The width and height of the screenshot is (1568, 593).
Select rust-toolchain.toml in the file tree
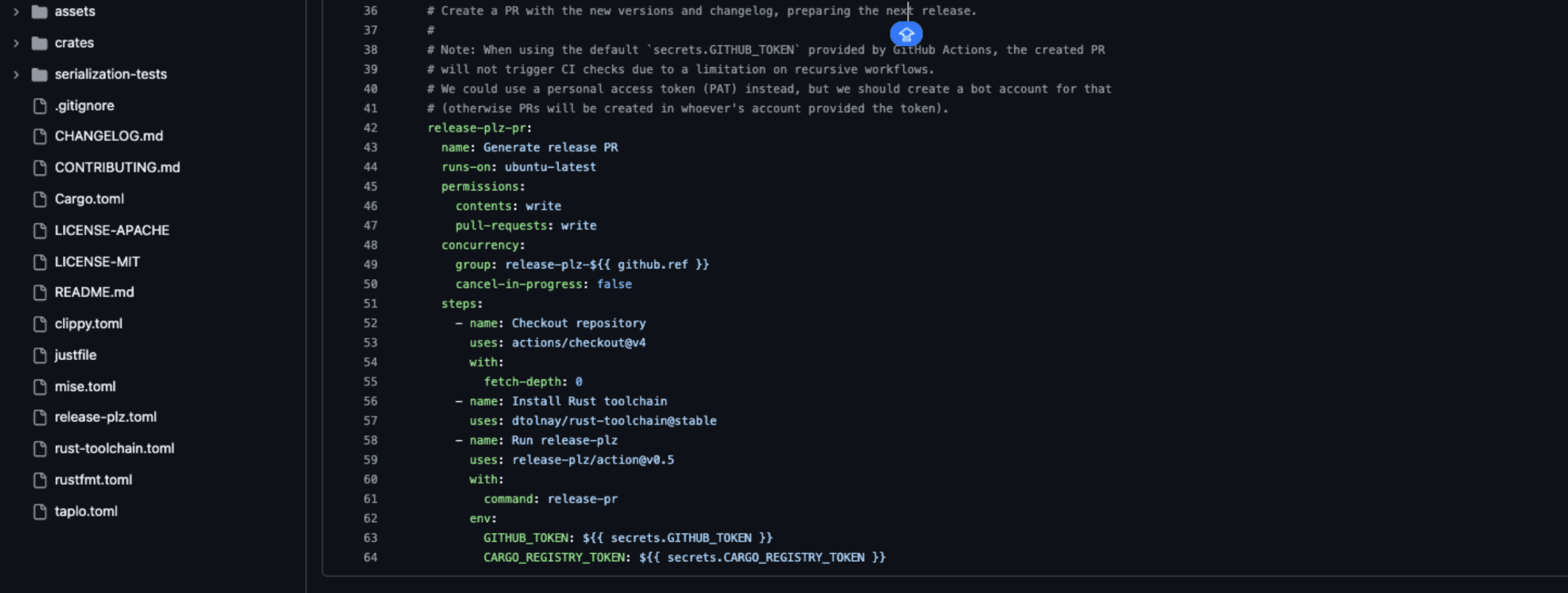point(114,448)
